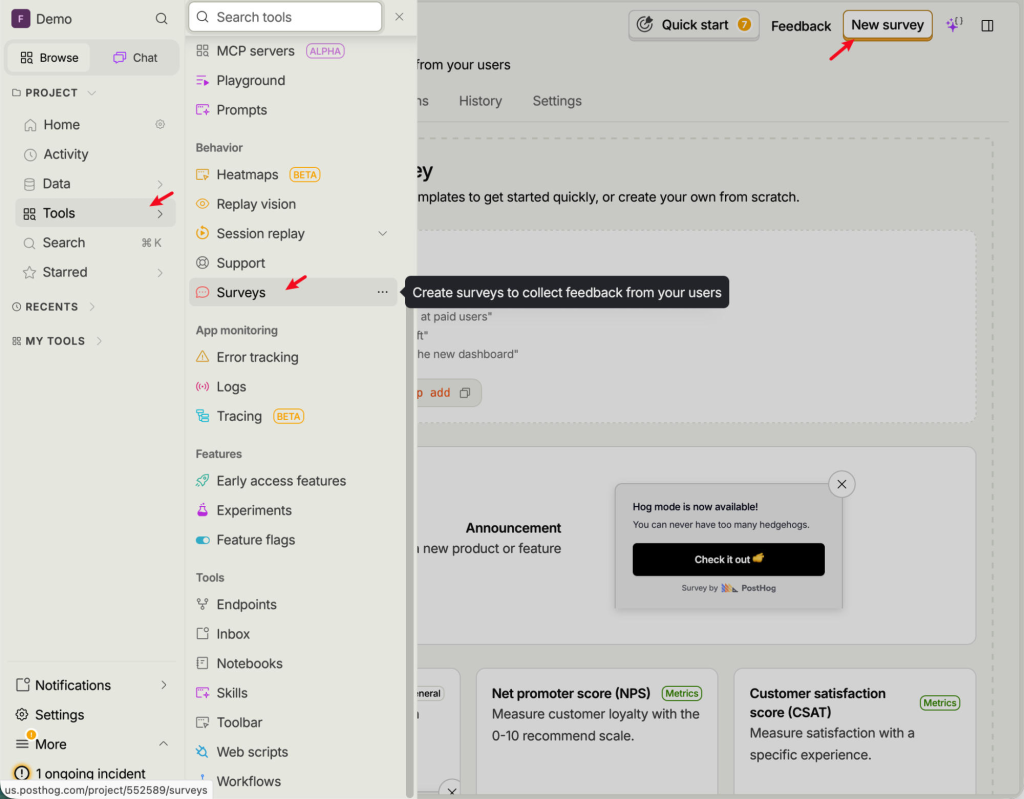This screenshot has height=799, width=1024.
Task: Open Tracing tool
Action: (239, 416)
